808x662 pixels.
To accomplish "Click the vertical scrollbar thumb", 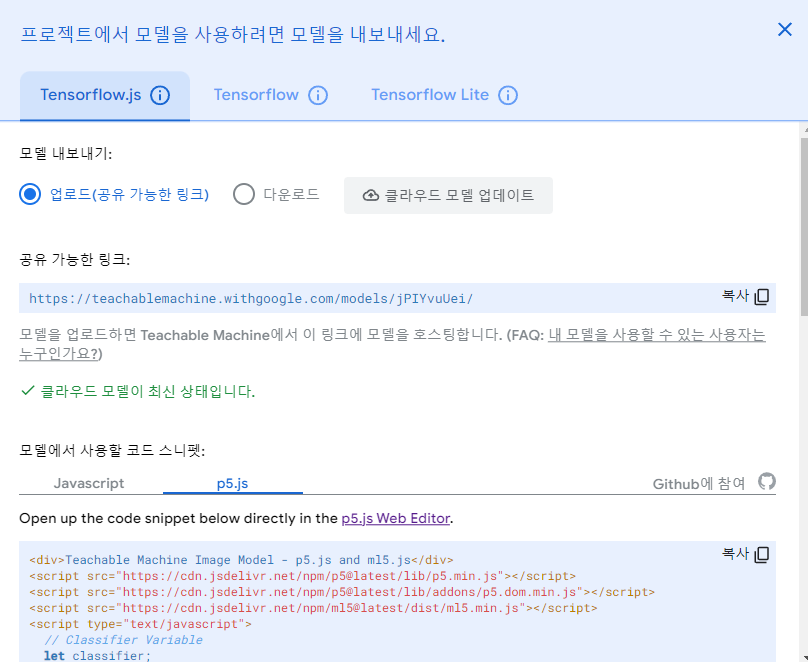I will click(804, 227).
